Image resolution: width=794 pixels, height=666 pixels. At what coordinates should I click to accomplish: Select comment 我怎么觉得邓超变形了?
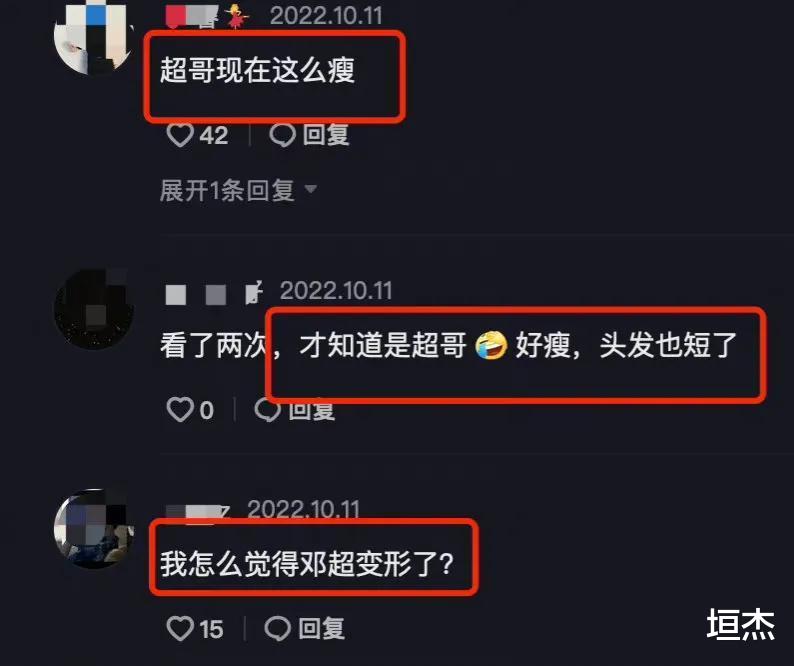click(307, 564)
